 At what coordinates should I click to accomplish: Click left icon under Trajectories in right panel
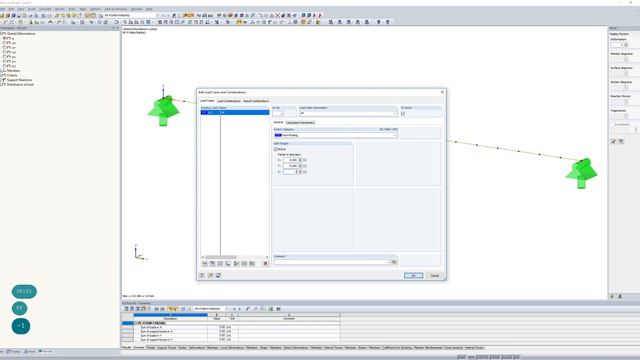[x=613, y=141]
